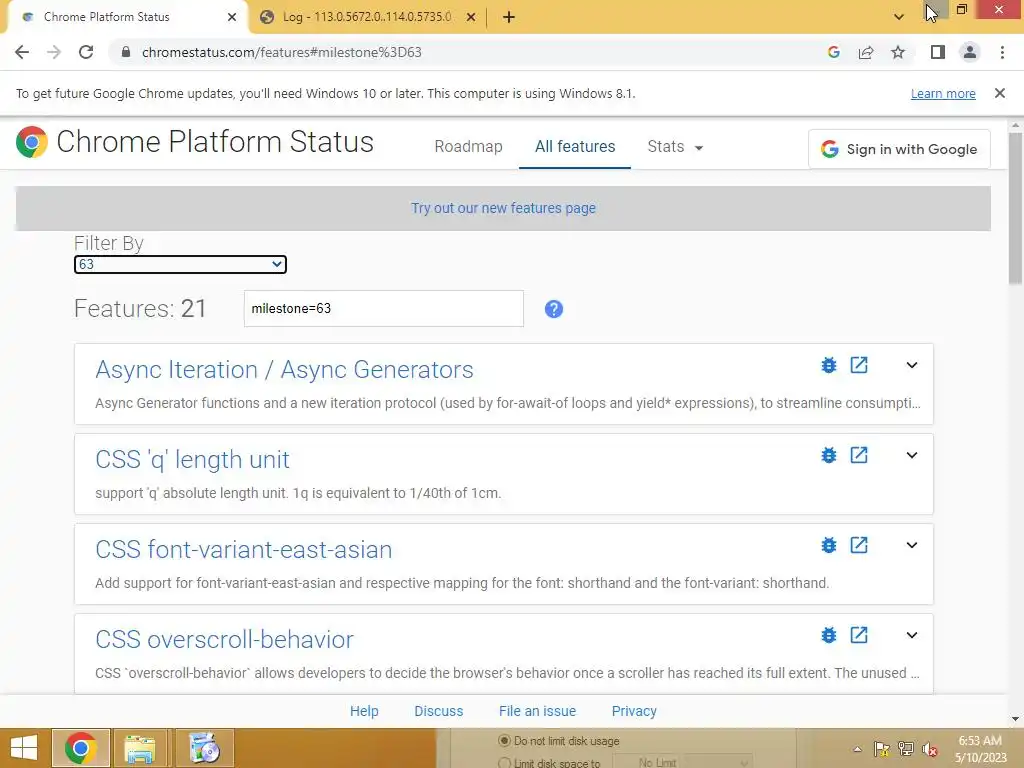Click the browser forward arrow
Screen dimensions: 1024x768
pyautogui.click(x=54, y=52)
